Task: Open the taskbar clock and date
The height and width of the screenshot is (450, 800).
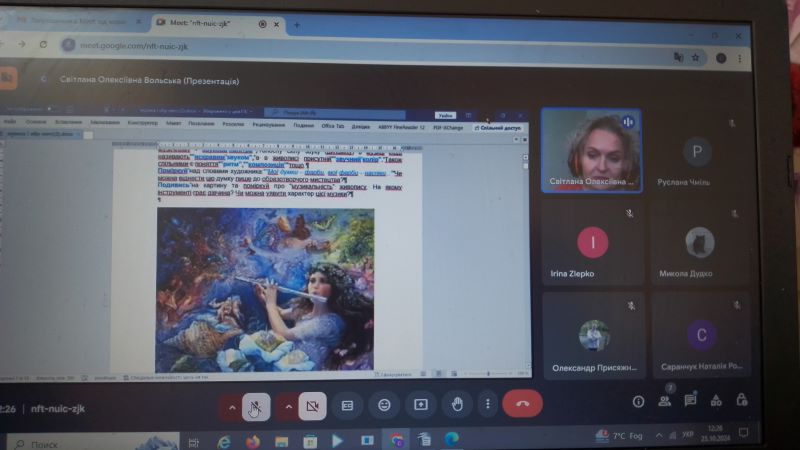Action: (x=714, y=434)
